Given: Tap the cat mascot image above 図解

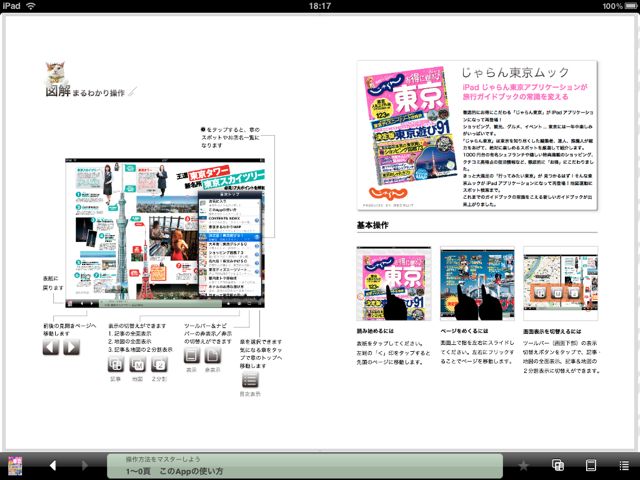Looking at the screenshot, I should tap(57, 73).
